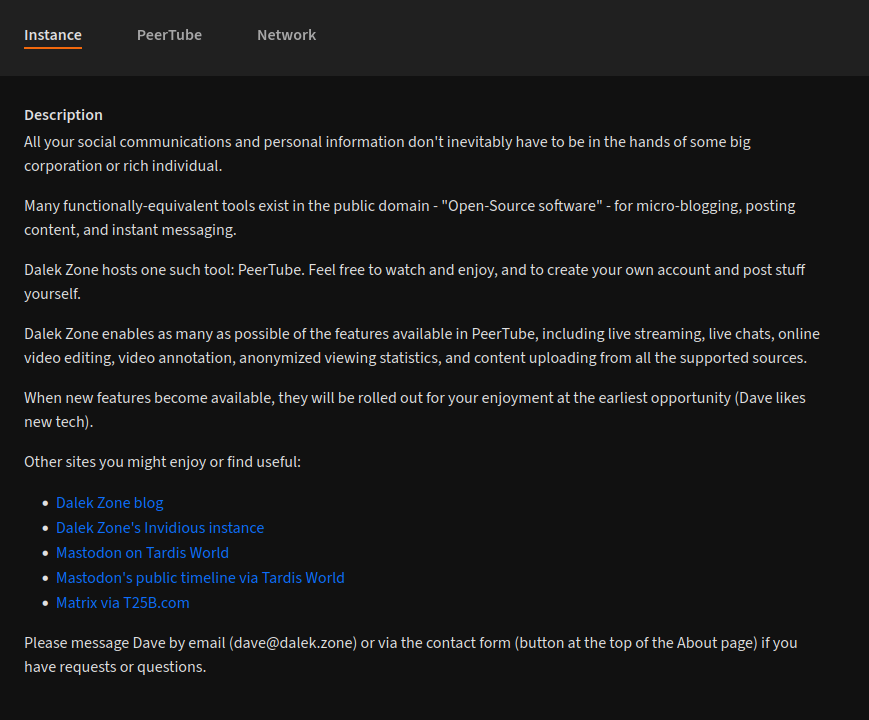The height and width of the screenshot is (720, 869).
Task: Open the Tardis World Mastodon hyperlink
Action: pyautogui.click(x=142, y=552)
